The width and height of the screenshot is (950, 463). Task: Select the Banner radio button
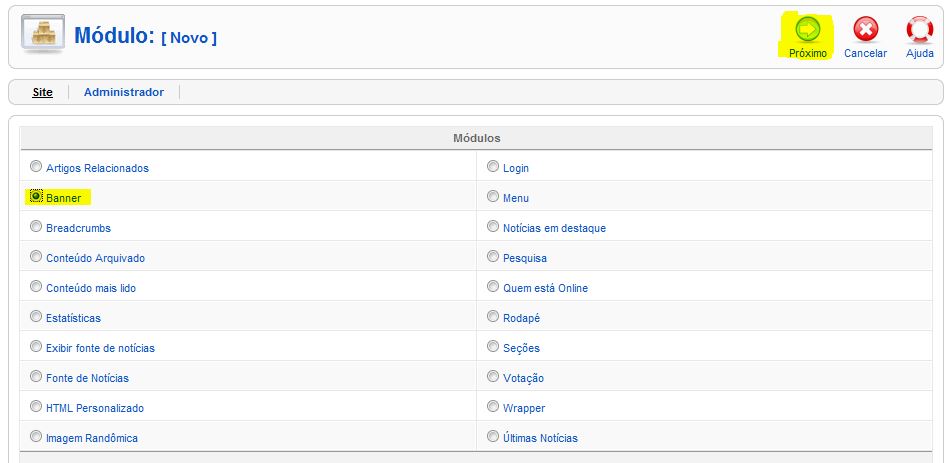(36, 196)
